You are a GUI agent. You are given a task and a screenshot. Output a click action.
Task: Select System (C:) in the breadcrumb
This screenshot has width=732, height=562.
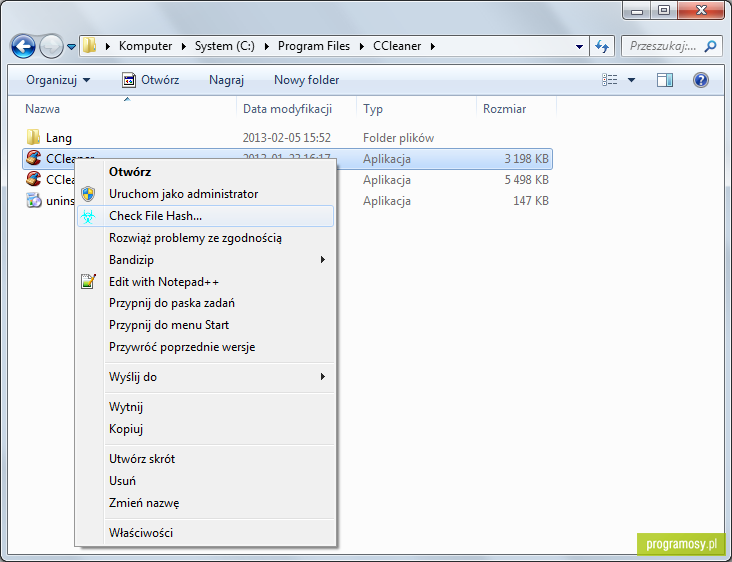tap(225, 46)
